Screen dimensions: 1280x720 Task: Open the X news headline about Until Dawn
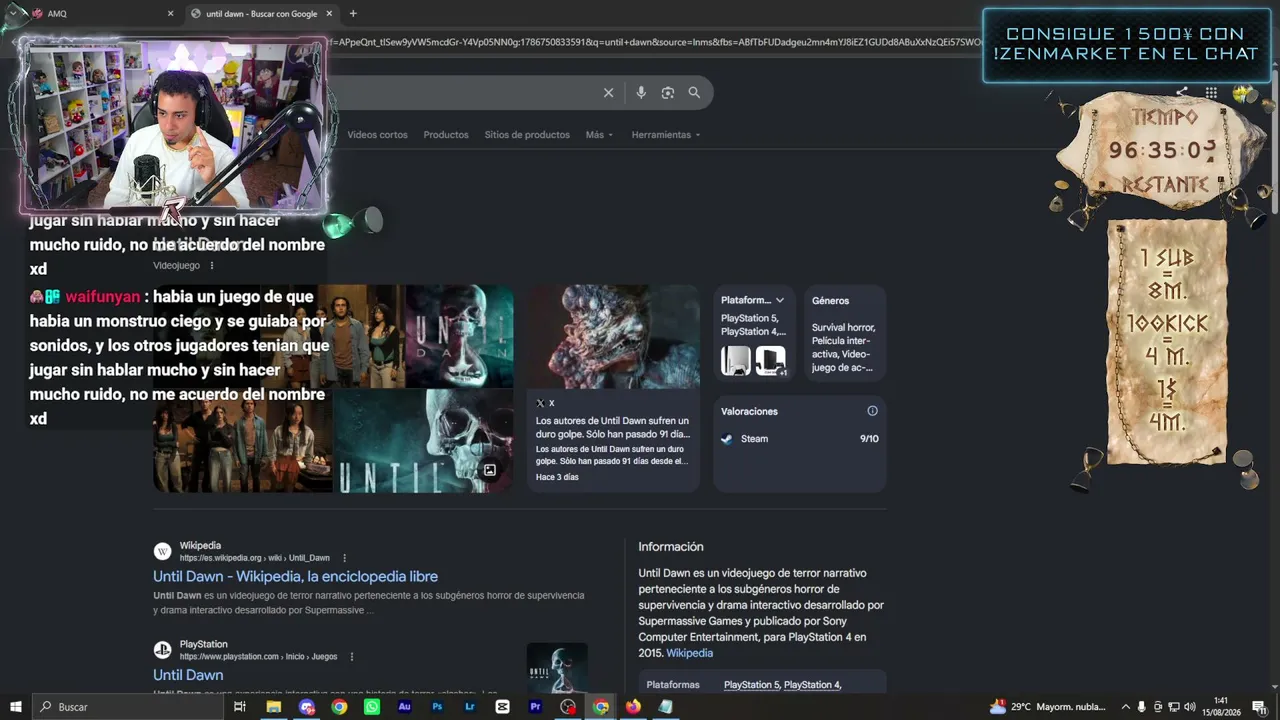[613, 428]
